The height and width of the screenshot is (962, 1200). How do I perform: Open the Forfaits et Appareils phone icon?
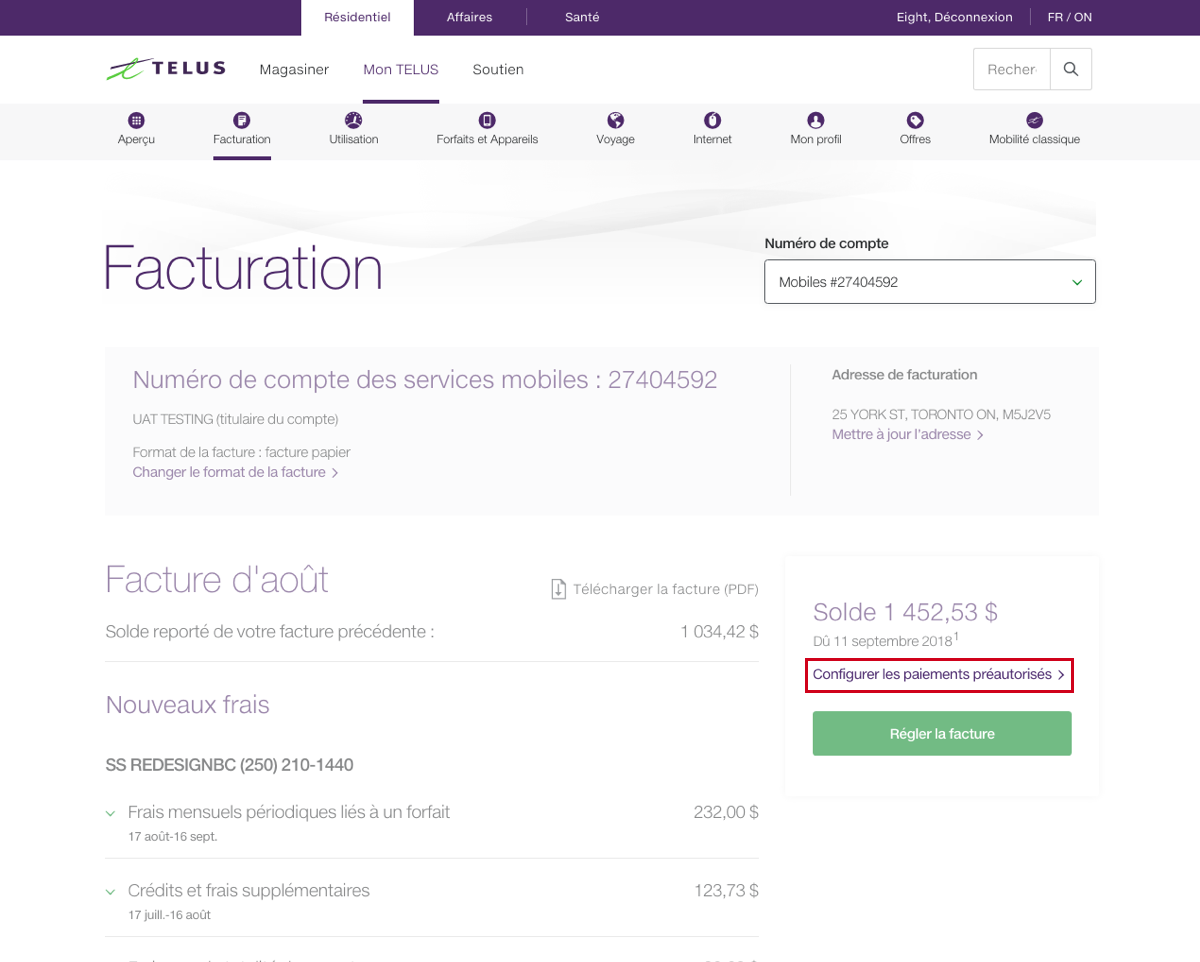pyautogui.click(x=487, y=120)
